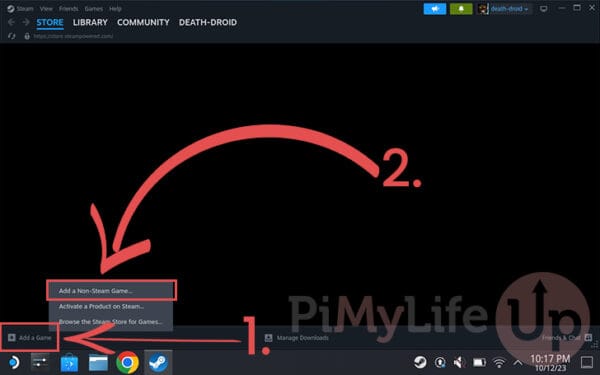Image resolution: width=600 pixels, height=375 pixels.
Task: Open the Games menu
Action: pyautogui.click(x=94, y=8)
